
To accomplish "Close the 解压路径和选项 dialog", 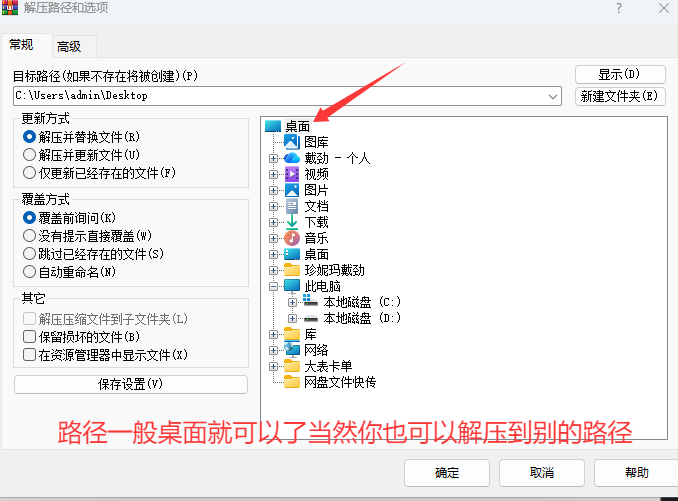I will coord(664,8).
